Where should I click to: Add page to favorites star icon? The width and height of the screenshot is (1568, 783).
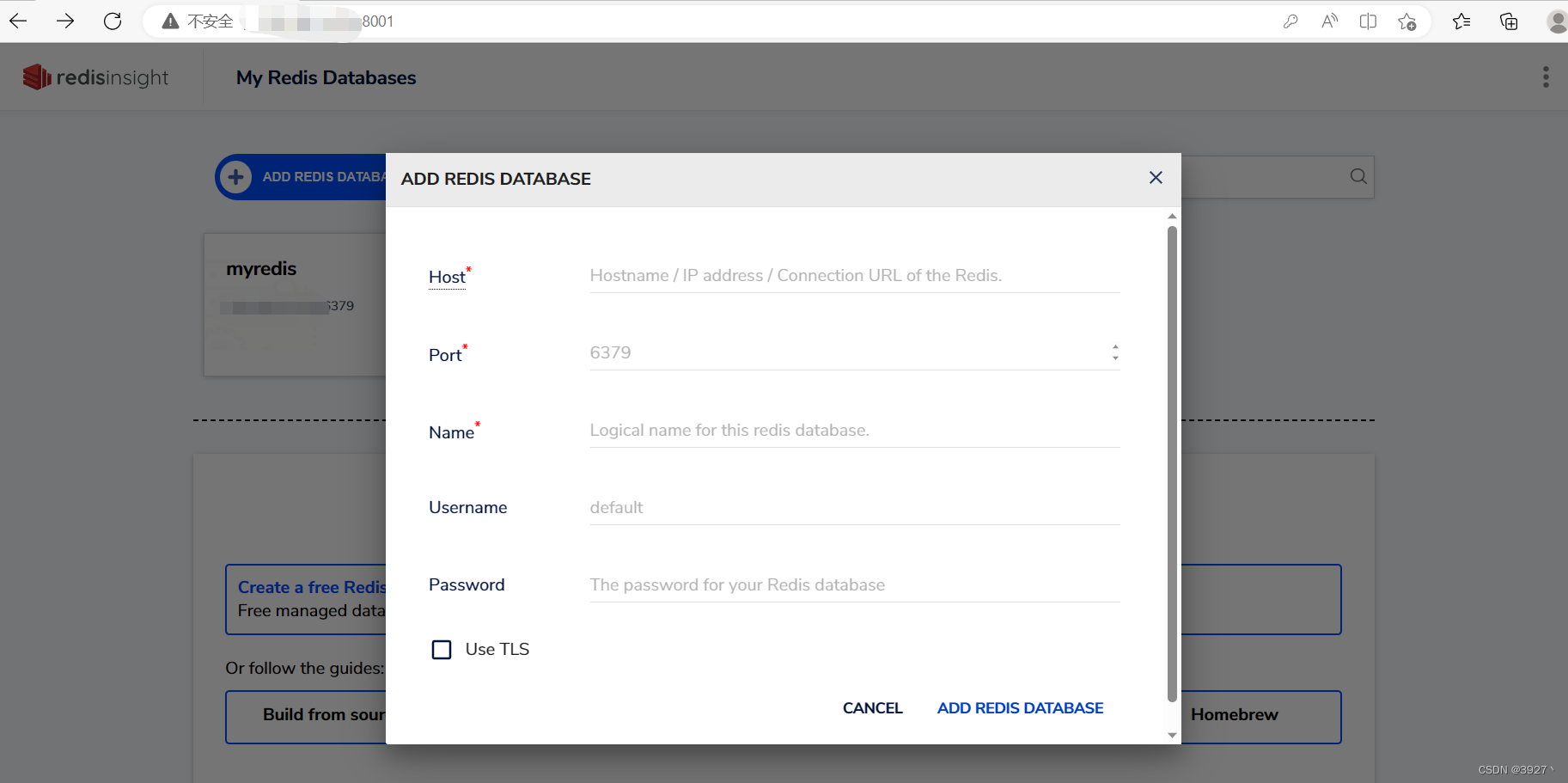coord(1406,21)
